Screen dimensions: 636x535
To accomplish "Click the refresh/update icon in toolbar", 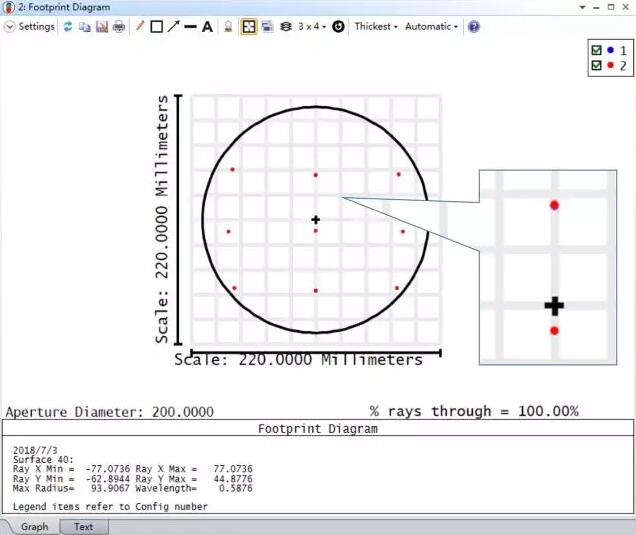I will coord(68,27).
